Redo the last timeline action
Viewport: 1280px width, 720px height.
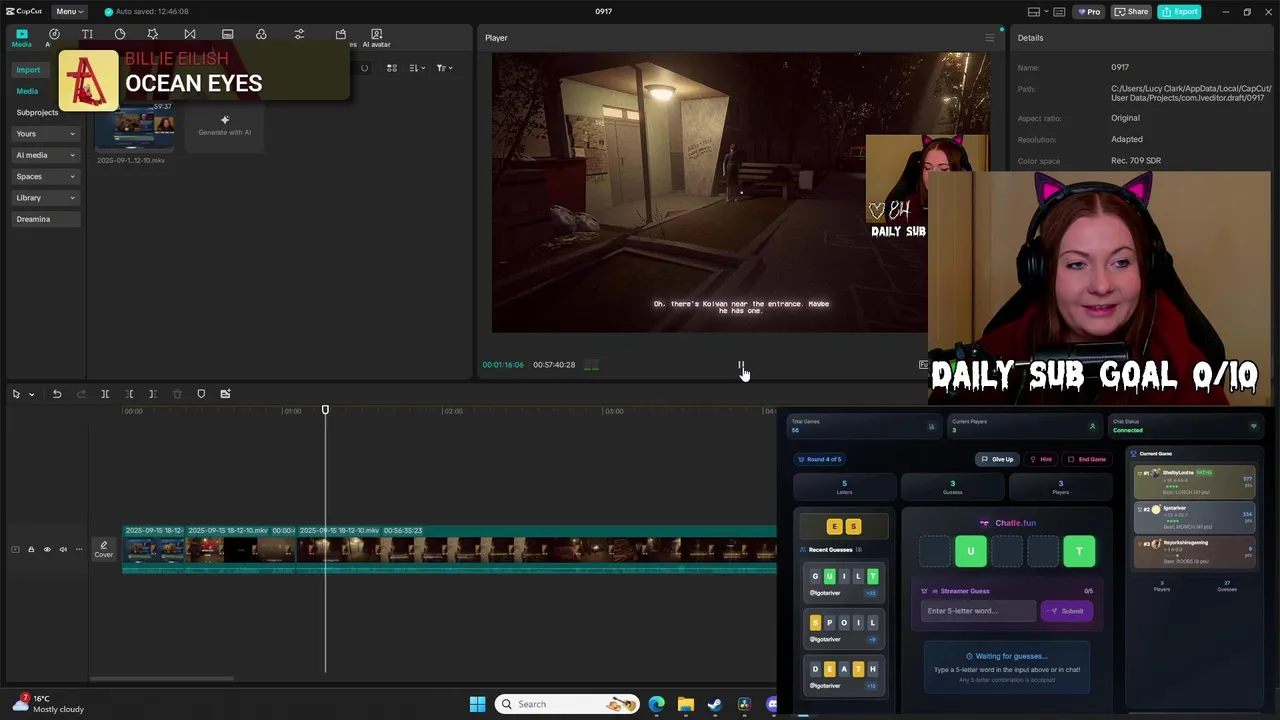tap(81, 394)
